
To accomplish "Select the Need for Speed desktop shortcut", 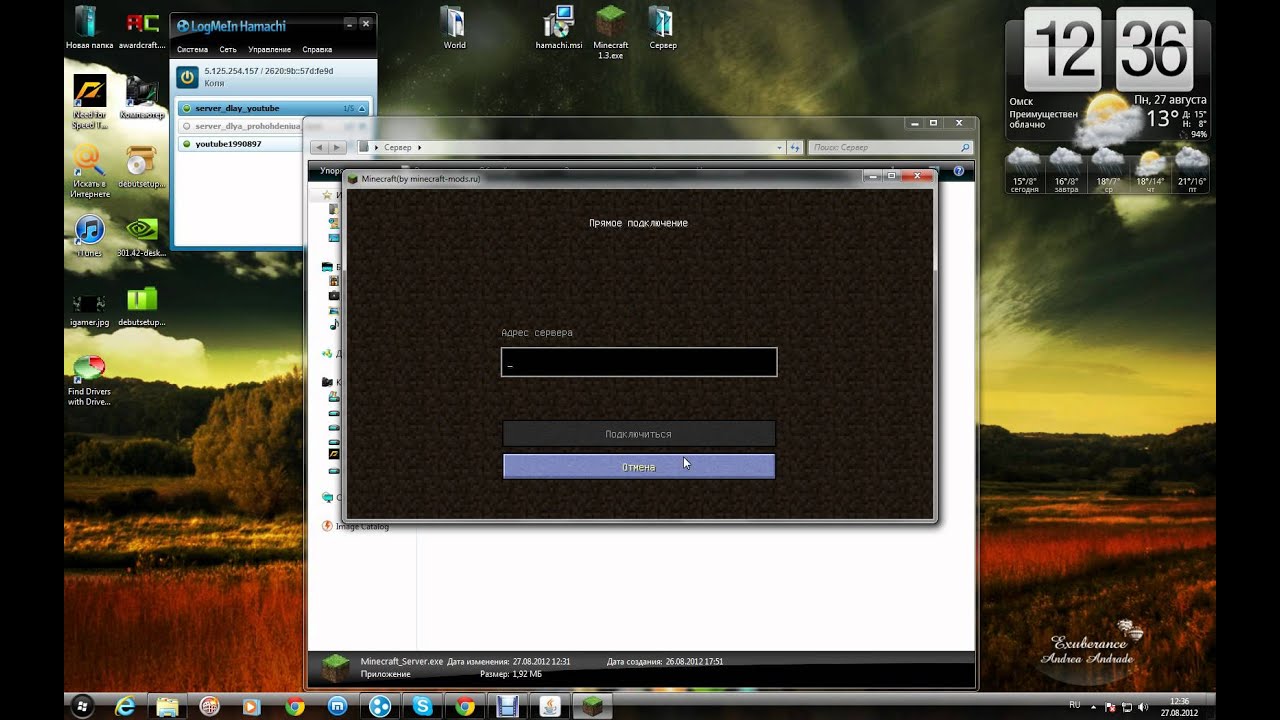I will [89, 101].
